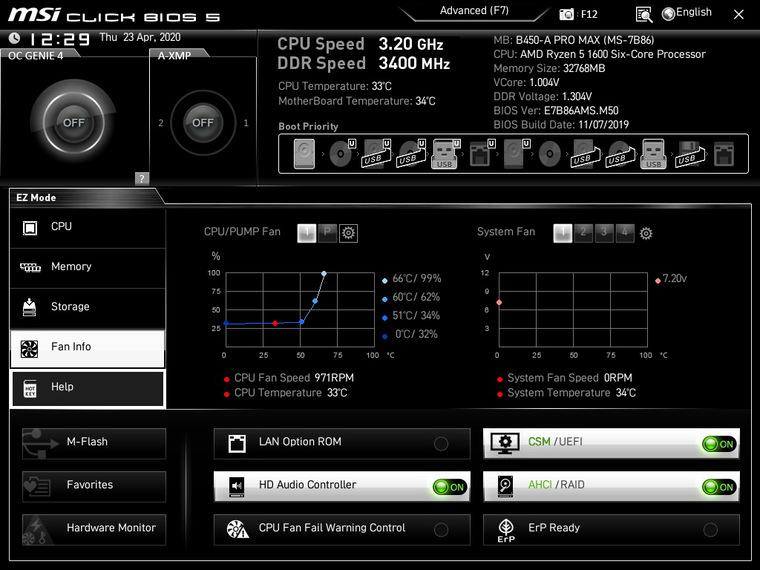This screenshot has height=570, width=760.
Task: Click the AHCI/RAID hard disk icon
Action: (x=505, y=486)
